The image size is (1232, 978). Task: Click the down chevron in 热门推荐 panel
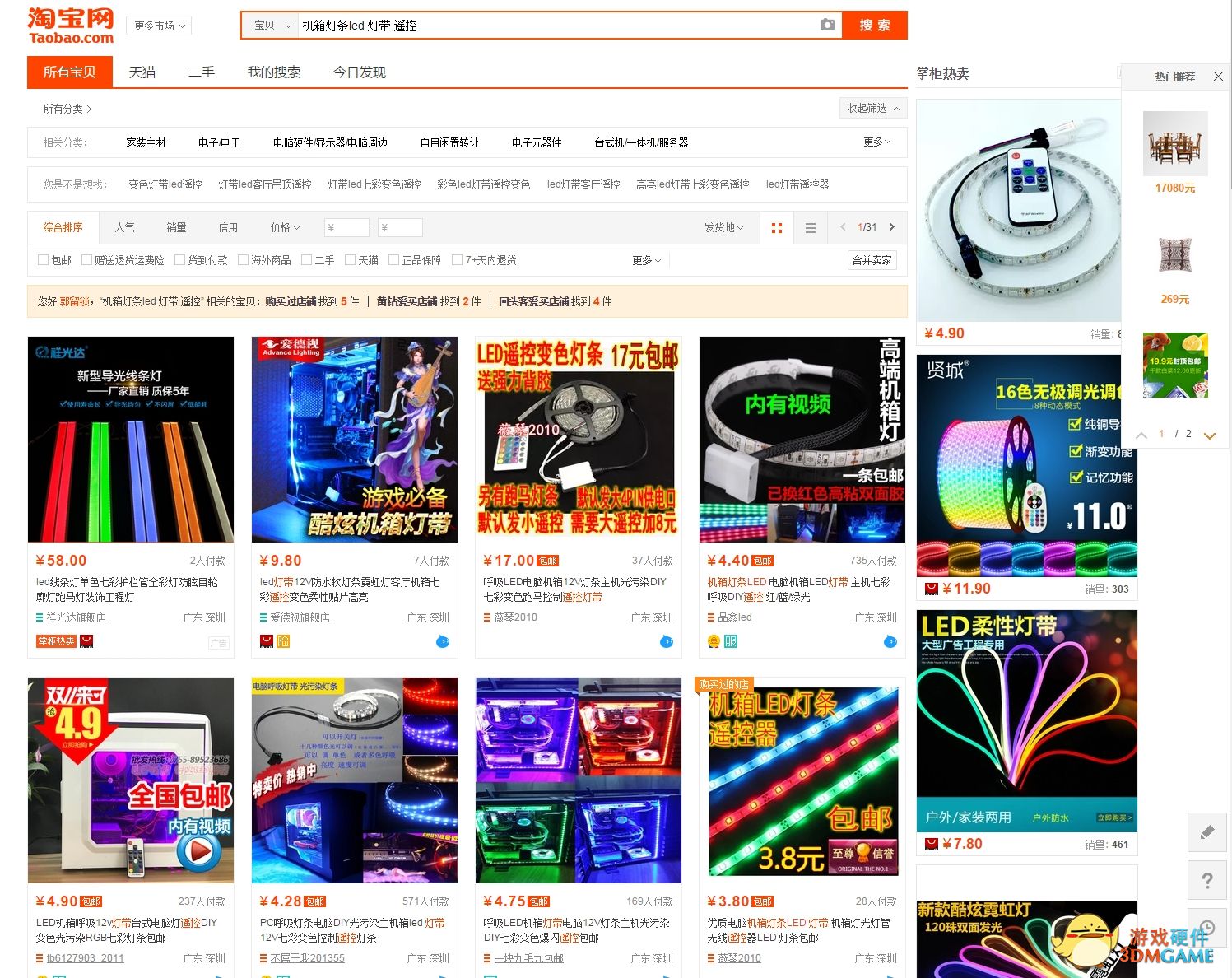point(1209,435)
